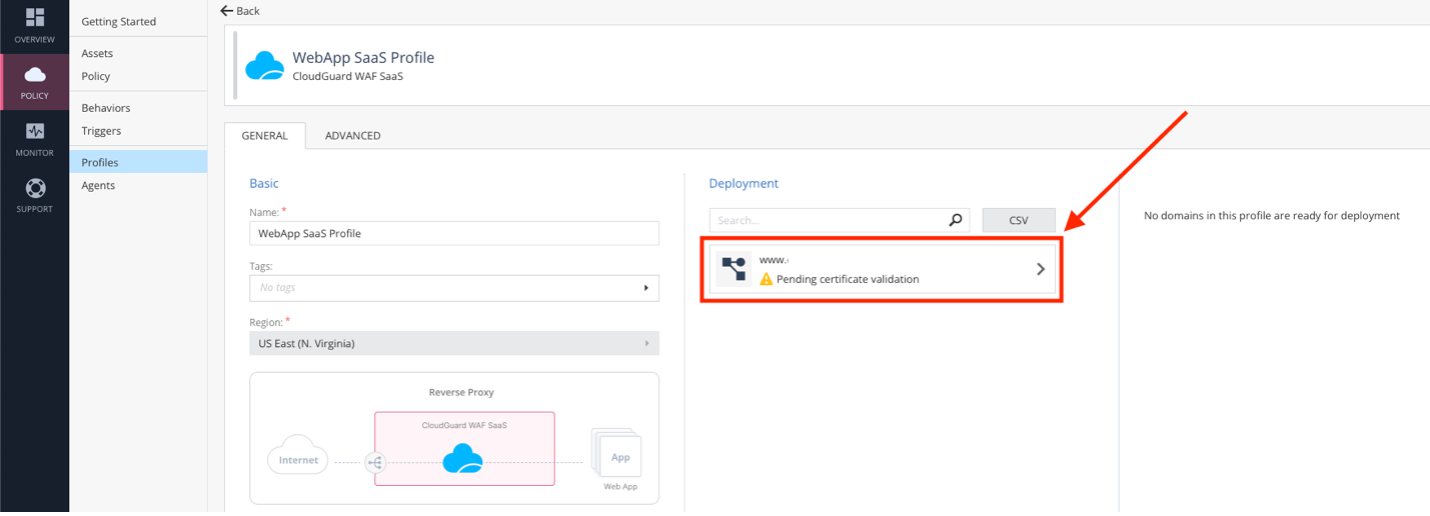Select Profiles in sidebar
Viewport: 1430px width, 516px height.
(138, 162)
